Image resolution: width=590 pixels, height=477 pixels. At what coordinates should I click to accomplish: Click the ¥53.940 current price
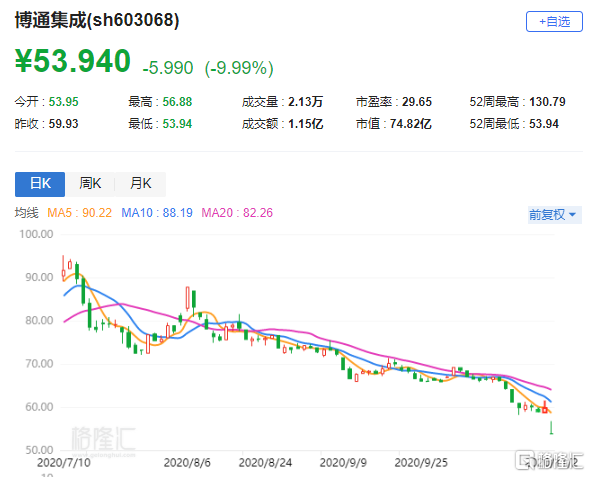[x=73, y=61]
